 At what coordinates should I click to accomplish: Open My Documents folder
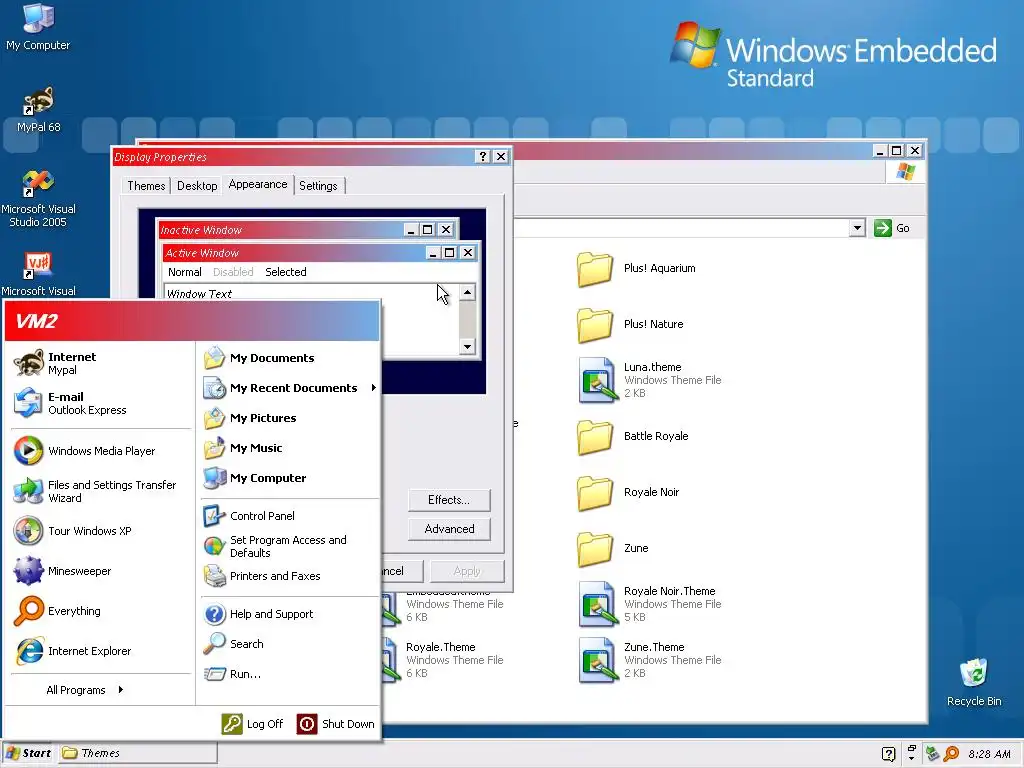tap(289, 358)
